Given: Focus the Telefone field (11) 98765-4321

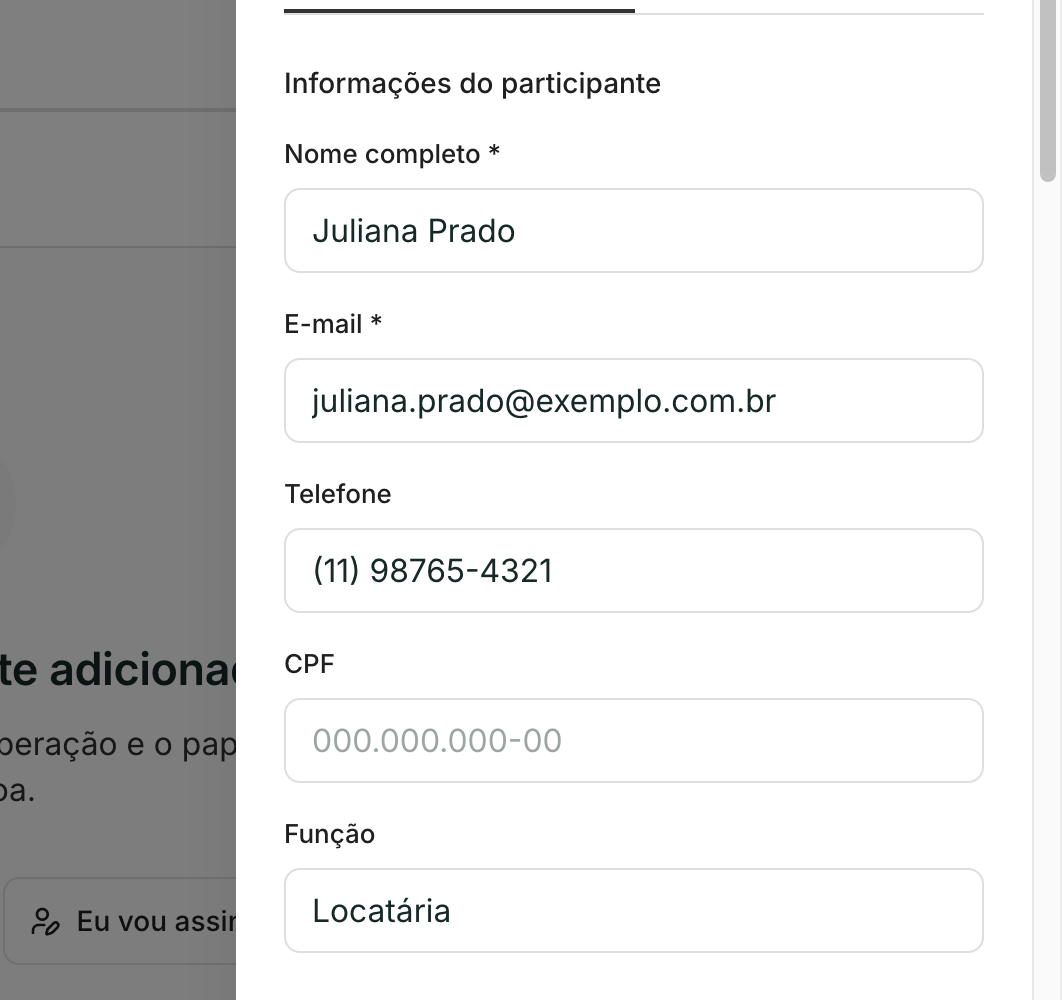Looking at the screenshot, I should [x=633, y=570].
